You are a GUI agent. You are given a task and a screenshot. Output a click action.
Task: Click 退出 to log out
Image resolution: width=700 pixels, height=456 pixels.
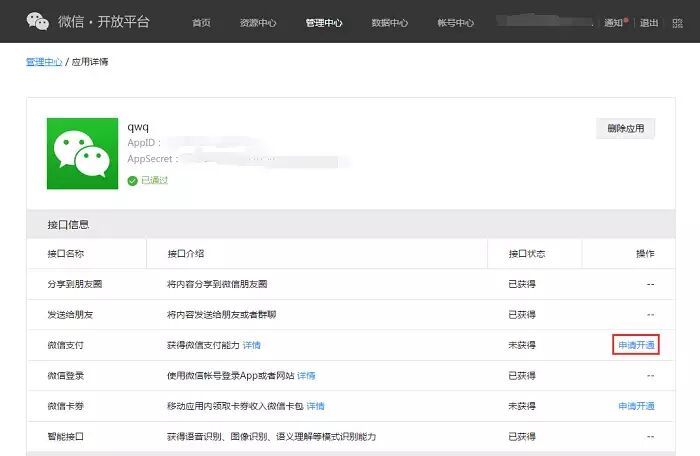click(649, 23)
